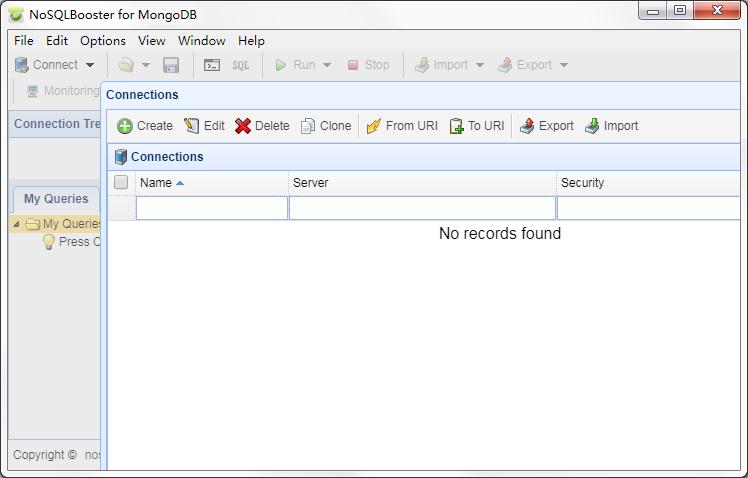Click the Import connections icon in dialog
Image resolution: width=748 pixels, height=478 pixels.
592,126
